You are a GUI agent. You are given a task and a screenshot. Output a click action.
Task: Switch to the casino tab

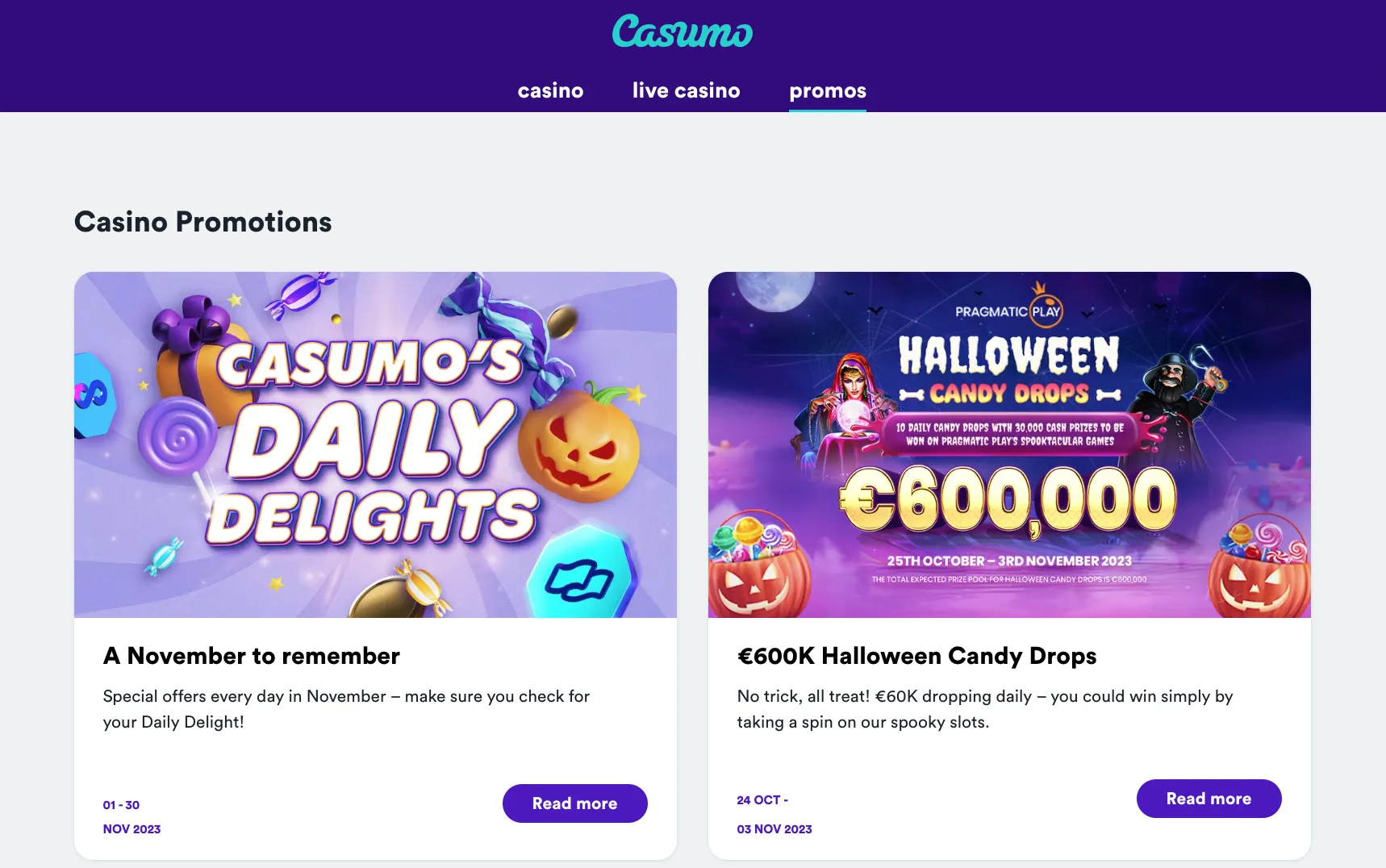tap(550, 91)
